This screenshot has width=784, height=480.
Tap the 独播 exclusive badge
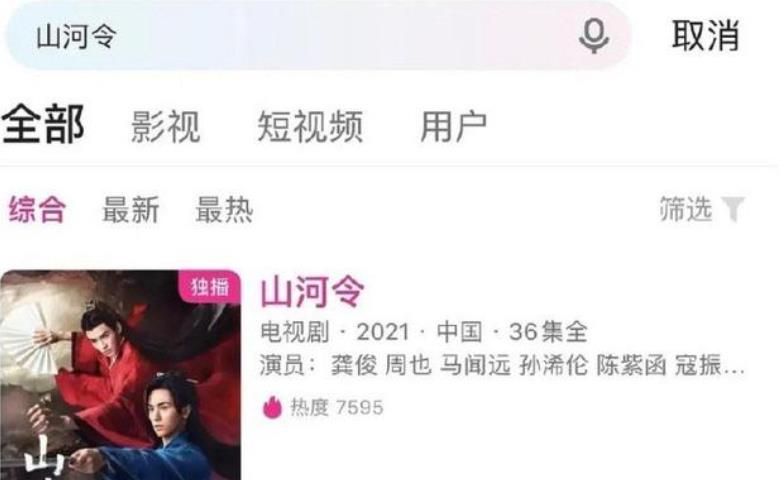(x=210, y=287)
